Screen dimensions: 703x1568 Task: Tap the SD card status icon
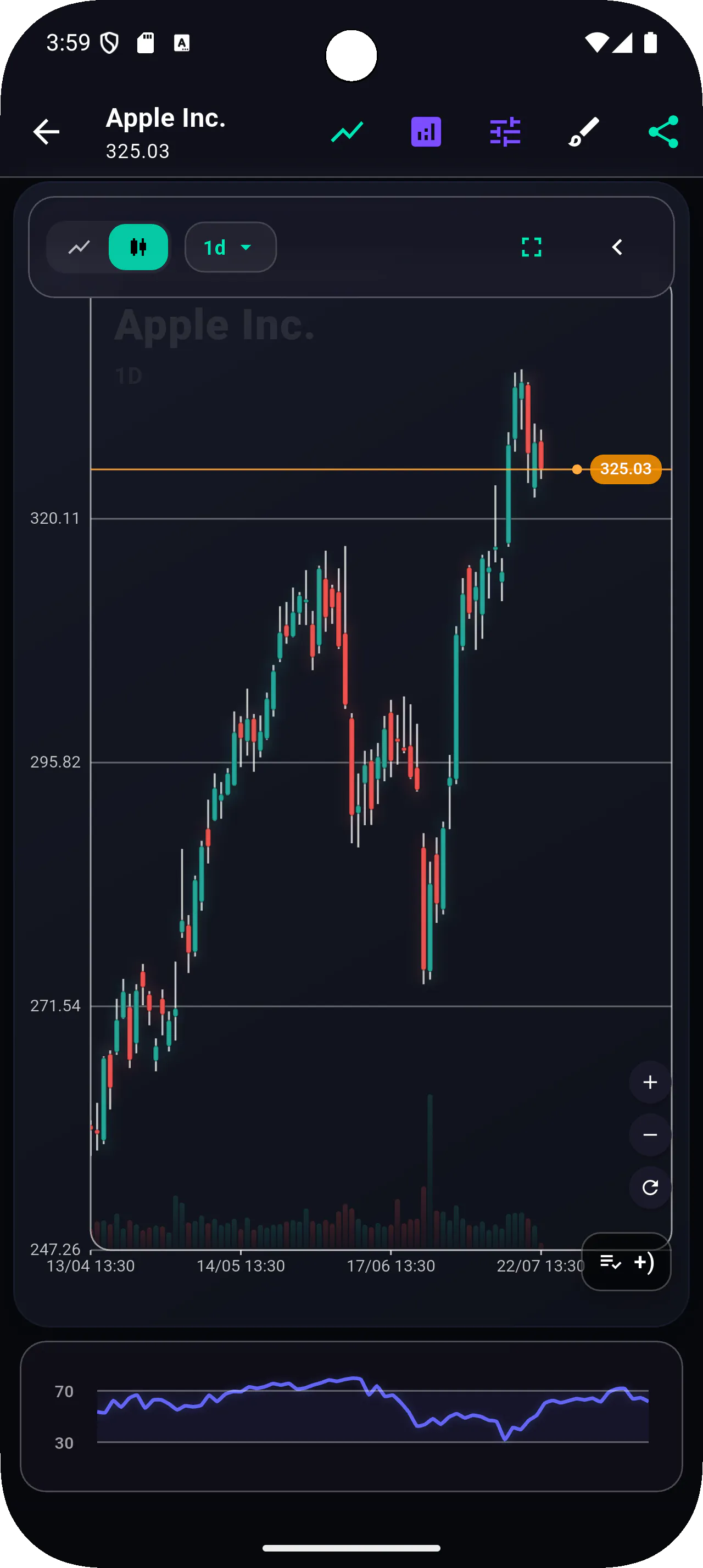[x=146, y=43]
